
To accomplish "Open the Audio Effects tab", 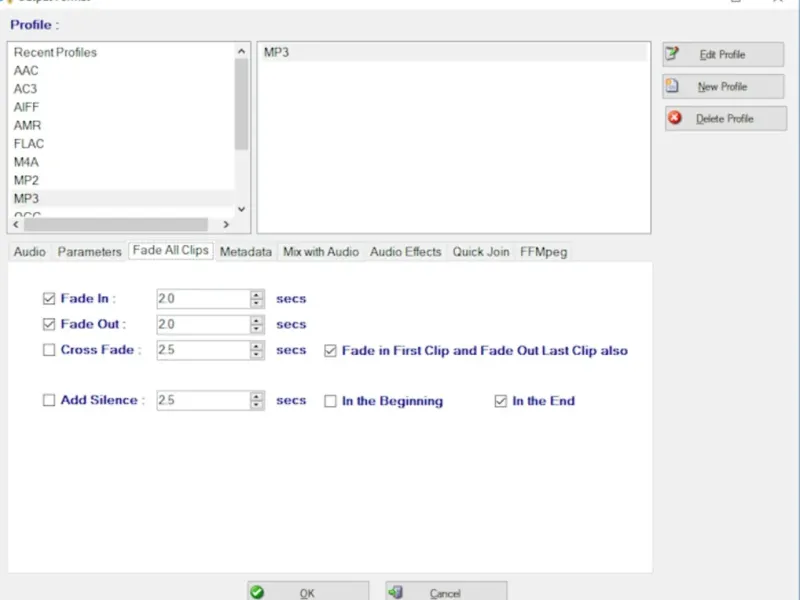I will (x=406, y=252).
